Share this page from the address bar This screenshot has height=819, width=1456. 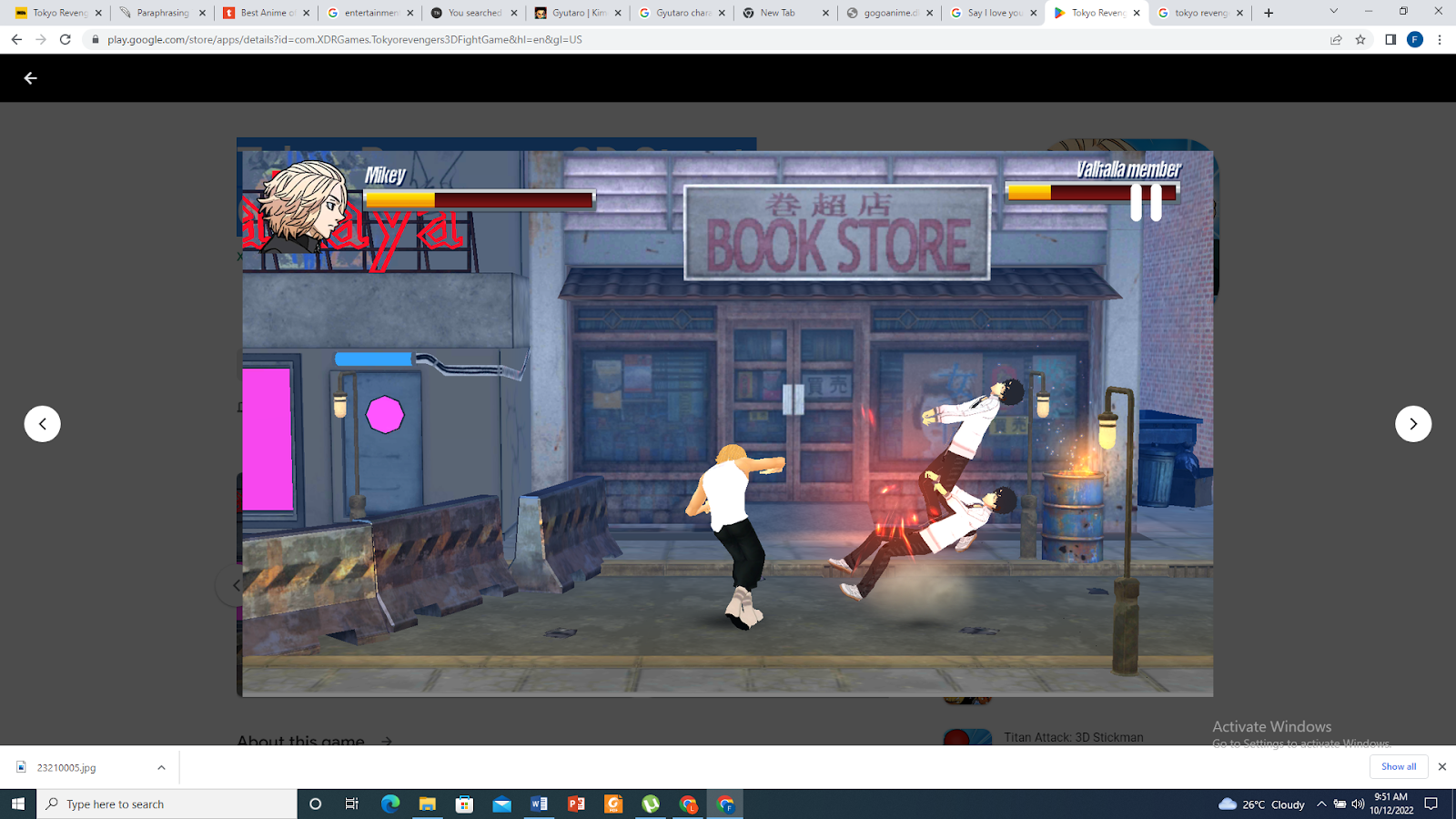(x=1336, y=39)
